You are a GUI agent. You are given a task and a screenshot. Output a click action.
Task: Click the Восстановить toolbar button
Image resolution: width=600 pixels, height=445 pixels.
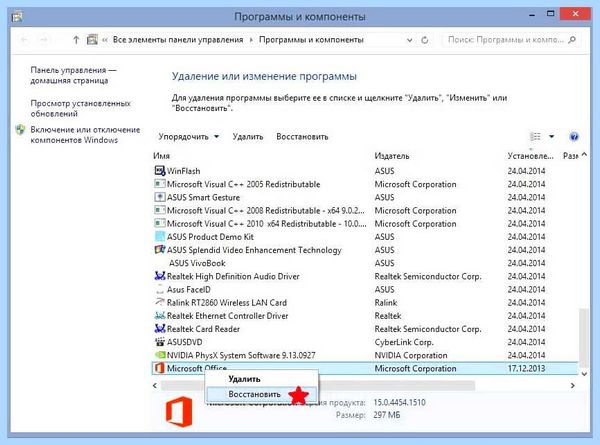[302, 137]
